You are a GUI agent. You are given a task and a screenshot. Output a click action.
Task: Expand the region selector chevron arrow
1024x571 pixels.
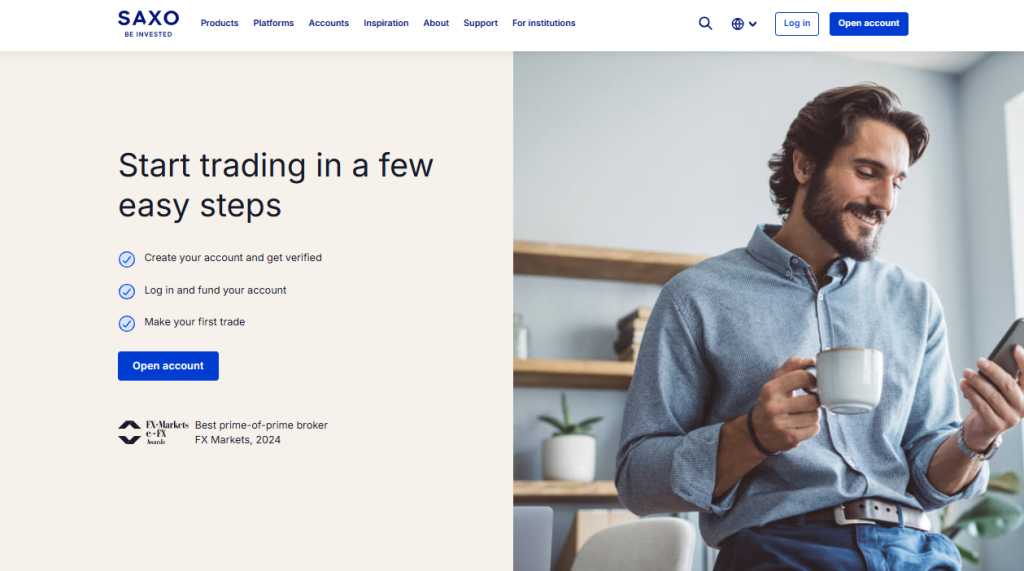tap(753, 24)
